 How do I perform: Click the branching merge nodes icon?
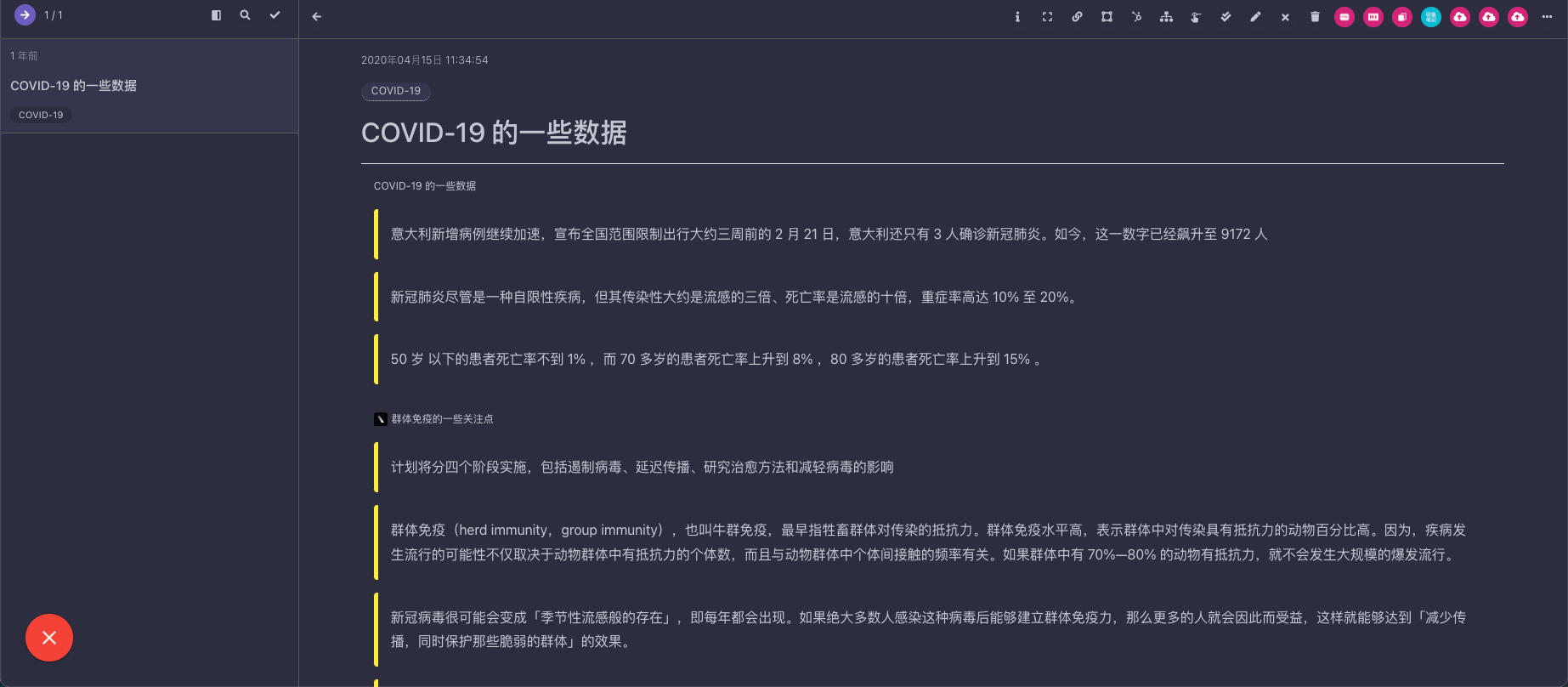(x=1136, y=16)
